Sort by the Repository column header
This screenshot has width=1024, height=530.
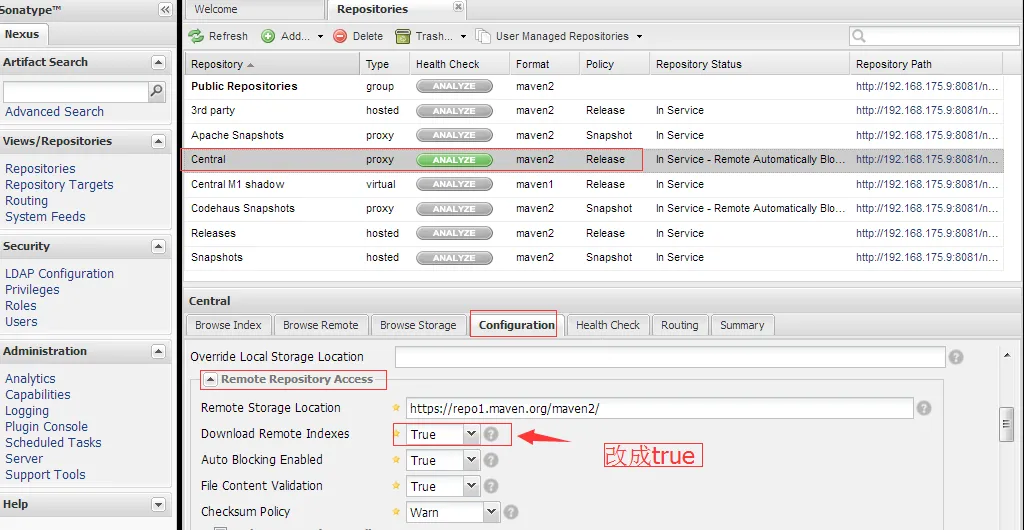coord(272,64)
